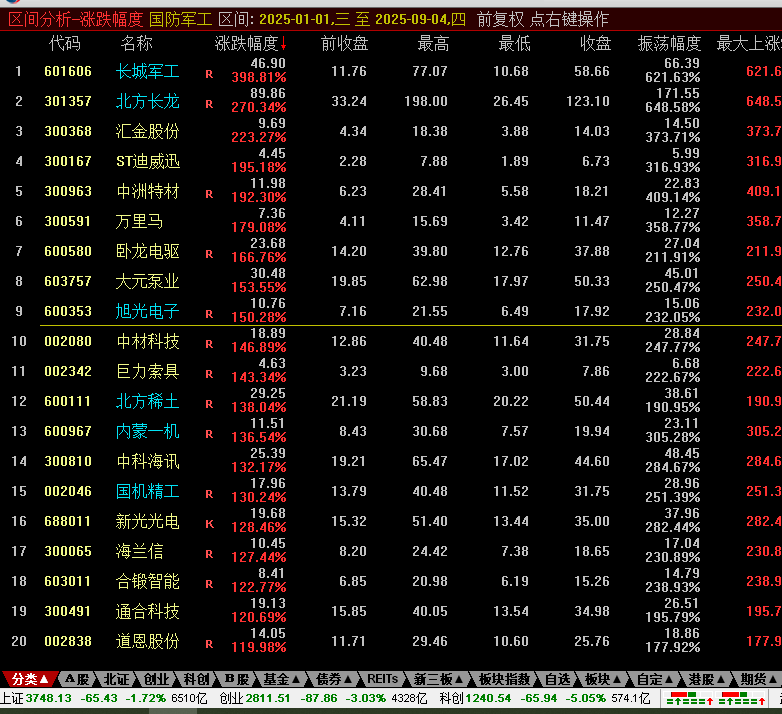
Task: Select the 科创 bottom tab
Action: (x=196, y=679)
